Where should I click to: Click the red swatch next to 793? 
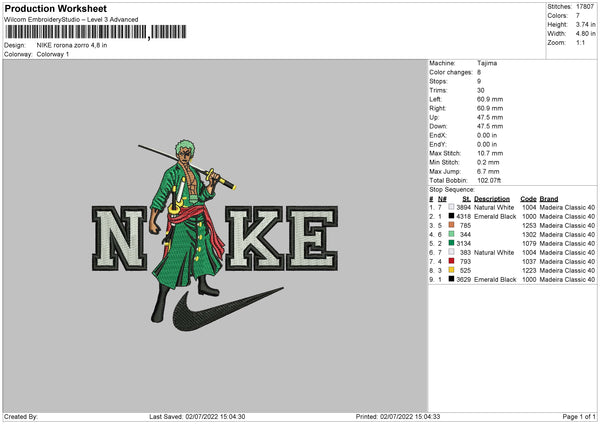tap(452, 261)
